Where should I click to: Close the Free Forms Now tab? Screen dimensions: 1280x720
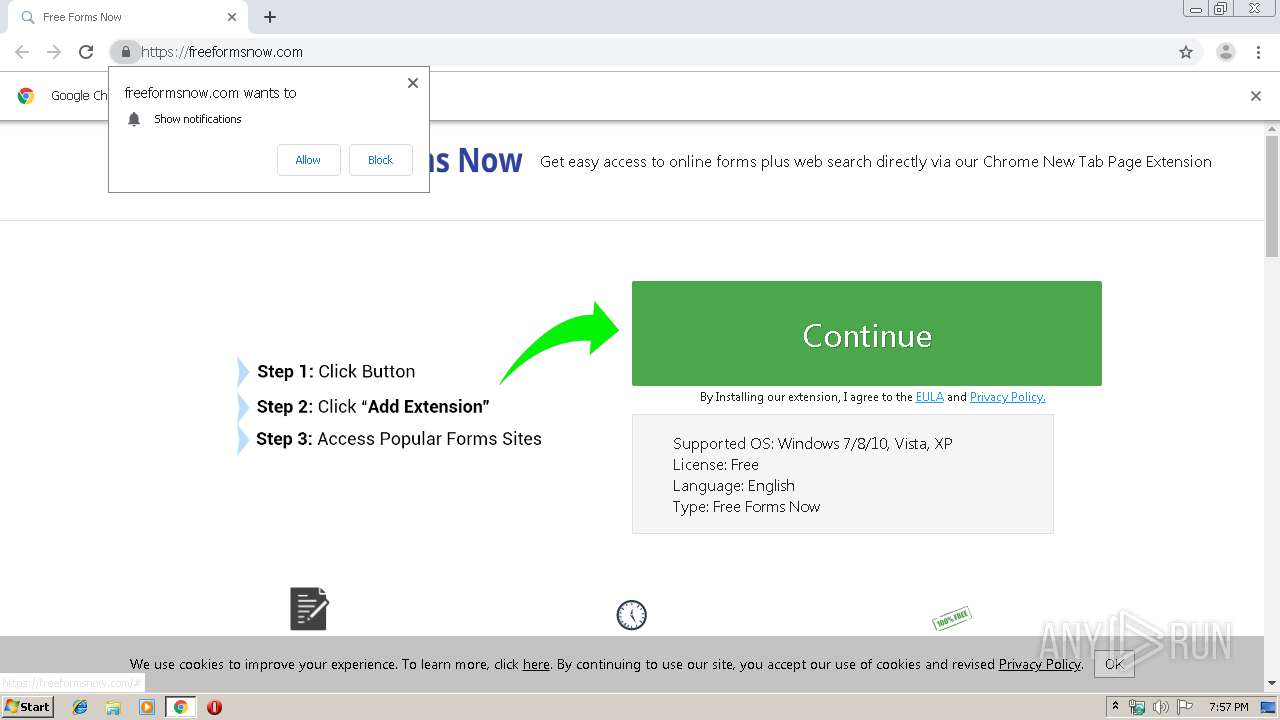point(232,17)
